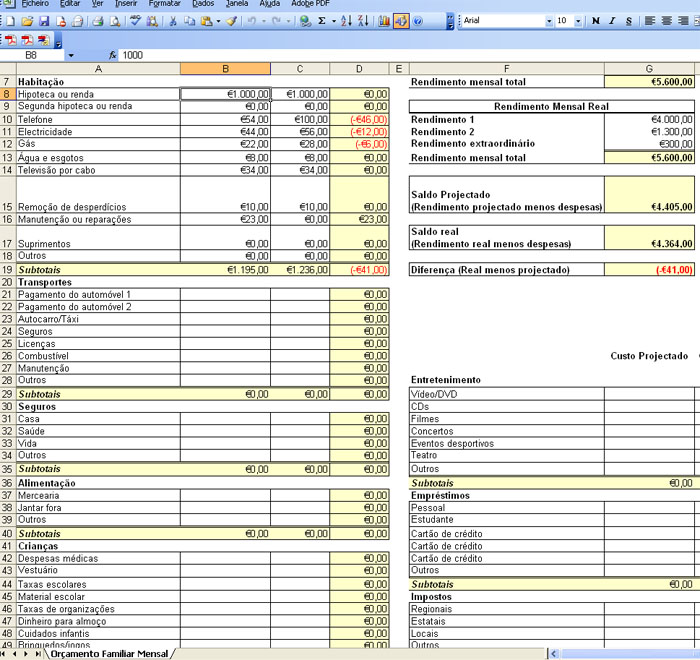Click the insert function fx button
700x660 pixels.
tap(112, 55)
